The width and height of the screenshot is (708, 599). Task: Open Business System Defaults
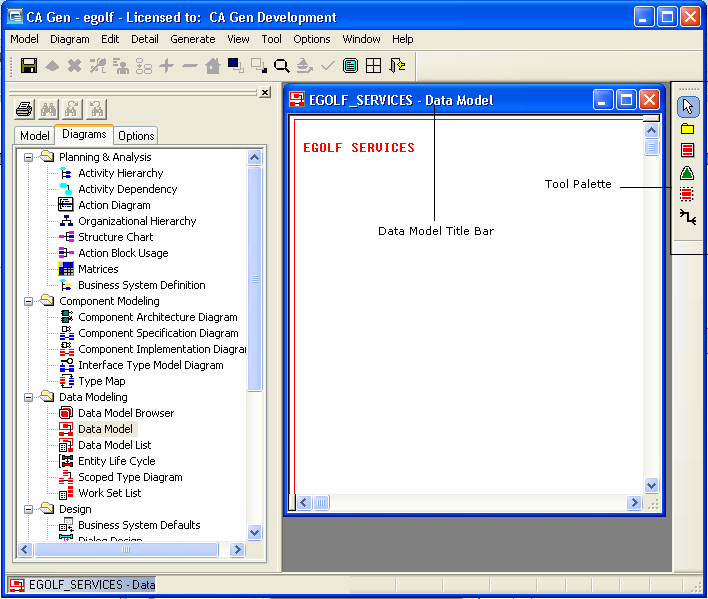coord(139,525)
